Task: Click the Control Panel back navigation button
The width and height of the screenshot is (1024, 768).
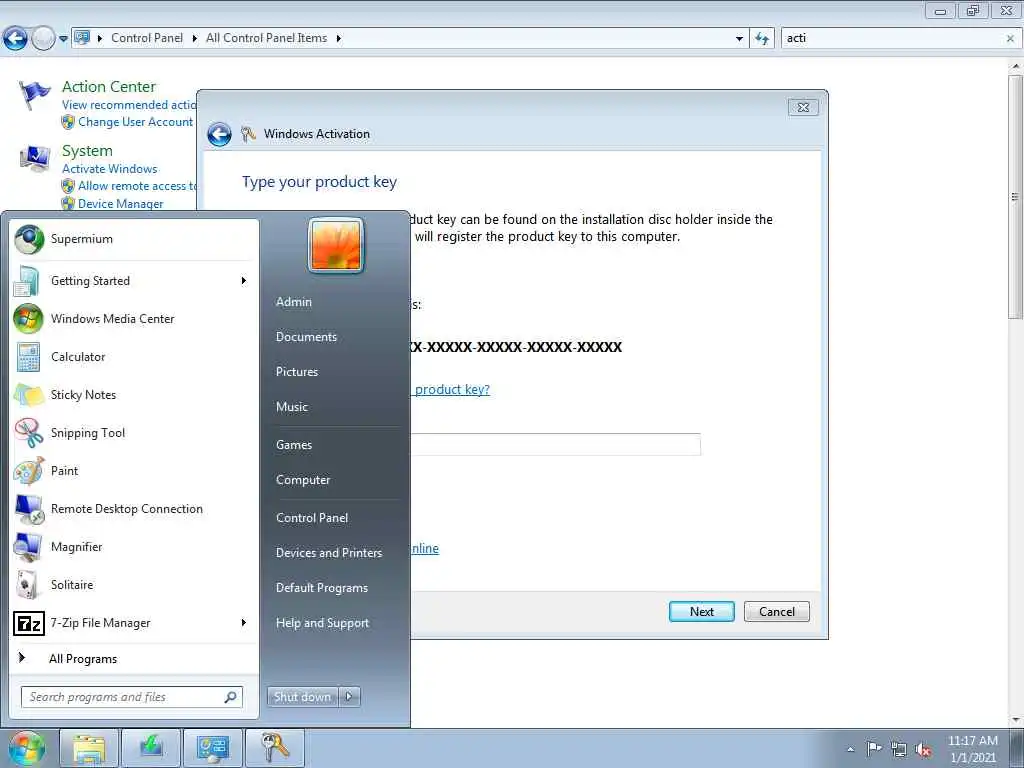Action: click(x=15, y=39)
